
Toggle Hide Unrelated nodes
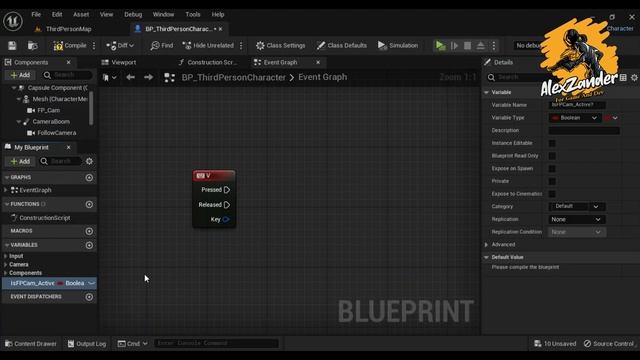click(x=208, y=45)
